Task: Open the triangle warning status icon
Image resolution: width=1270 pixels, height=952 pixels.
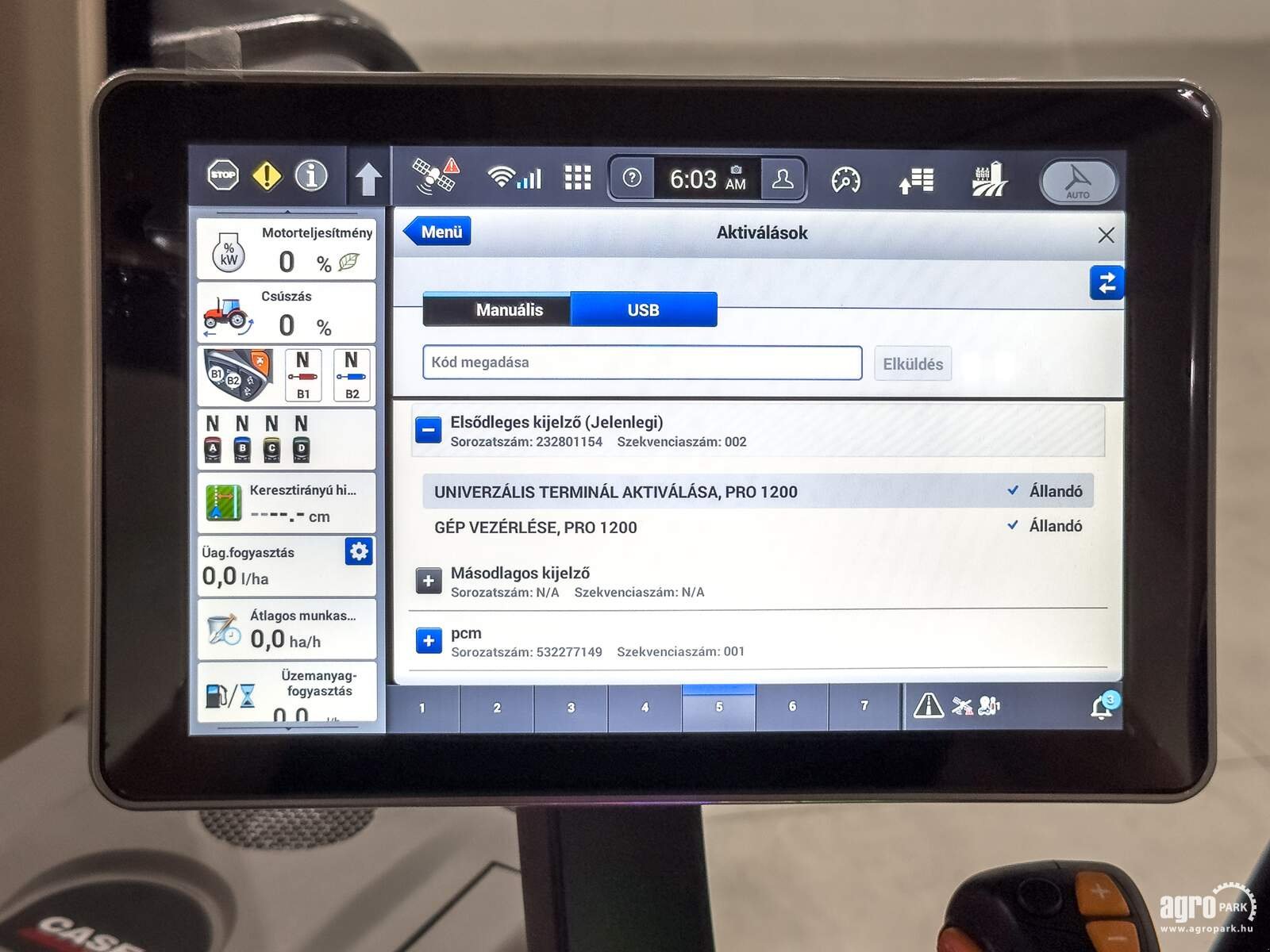Action: pos(928,704)
